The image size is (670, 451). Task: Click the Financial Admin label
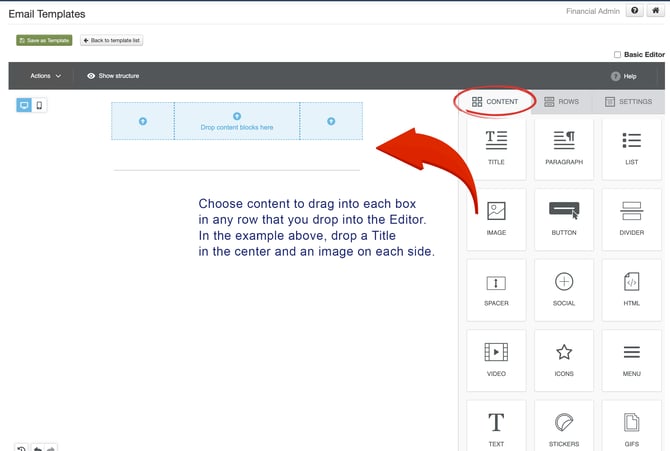593,11
